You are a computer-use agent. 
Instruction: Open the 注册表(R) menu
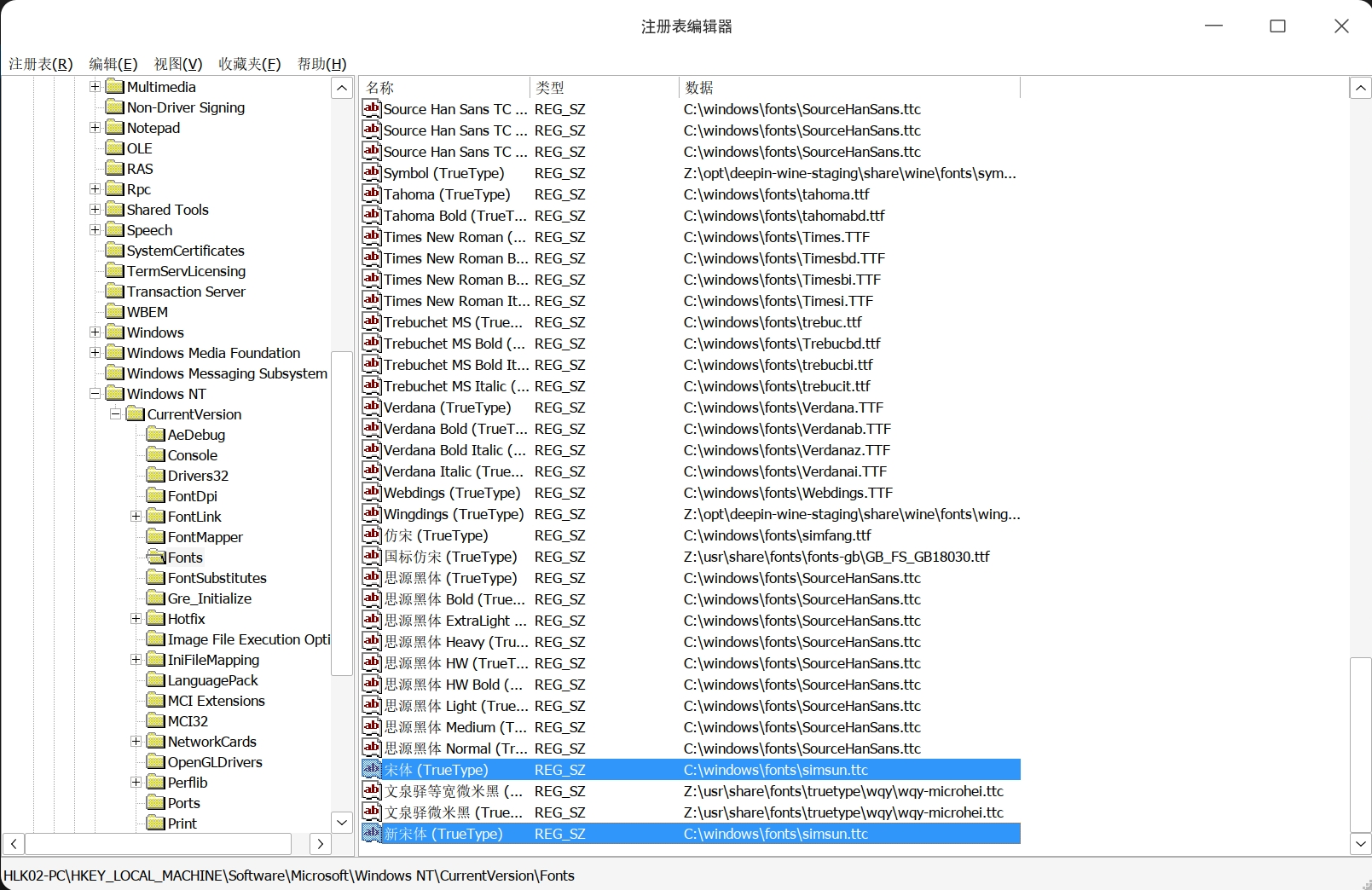coord(41,64)
